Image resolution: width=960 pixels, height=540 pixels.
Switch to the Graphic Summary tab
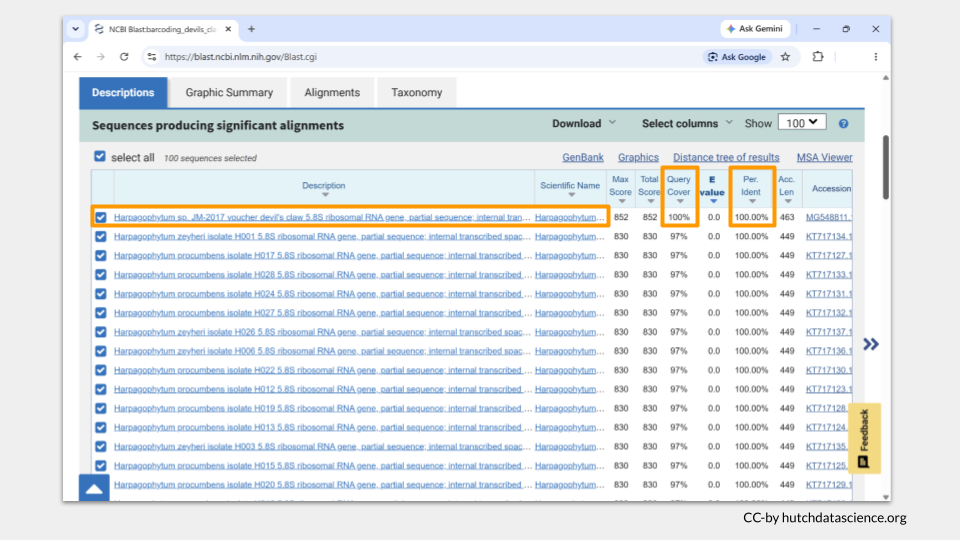click(229, 92)
